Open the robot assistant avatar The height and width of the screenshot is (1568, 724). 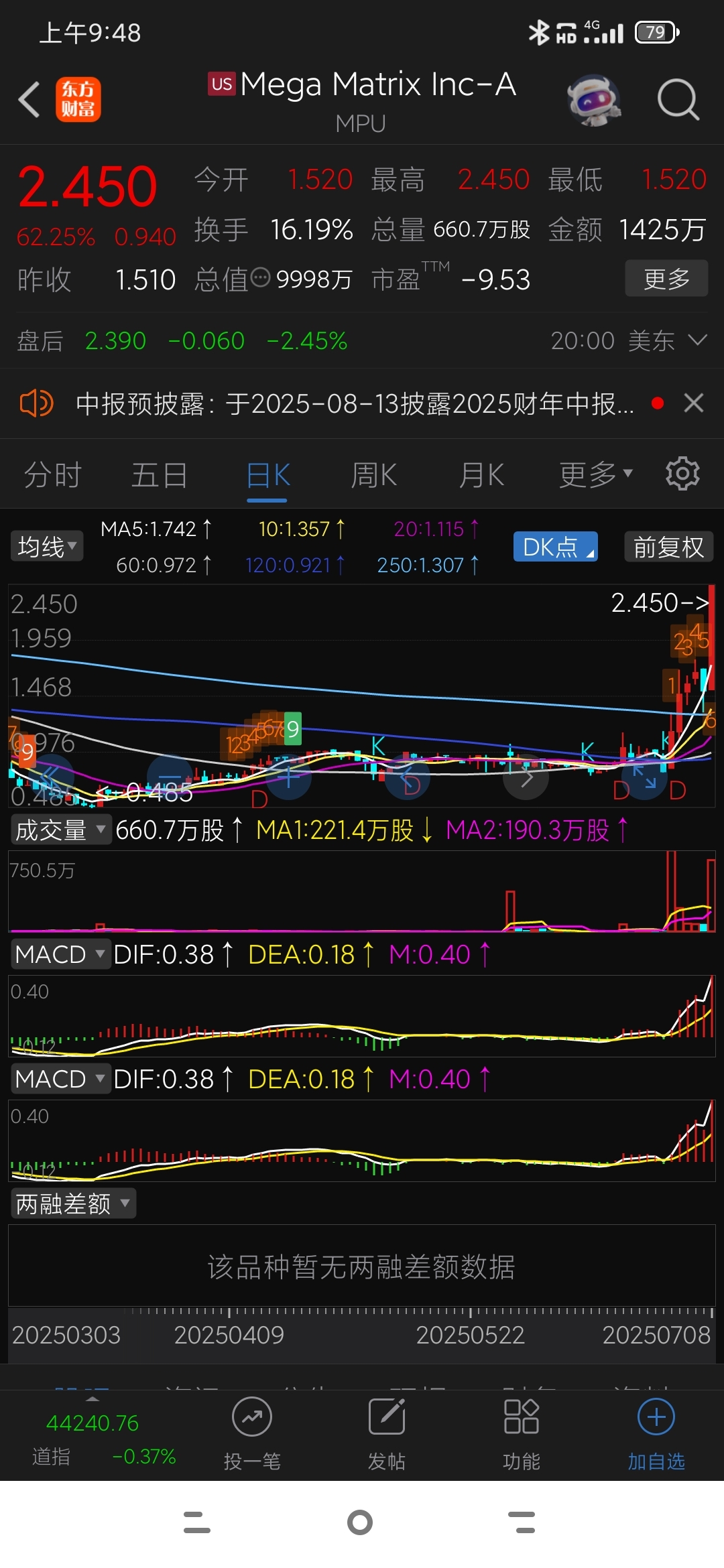pos(594,100)
